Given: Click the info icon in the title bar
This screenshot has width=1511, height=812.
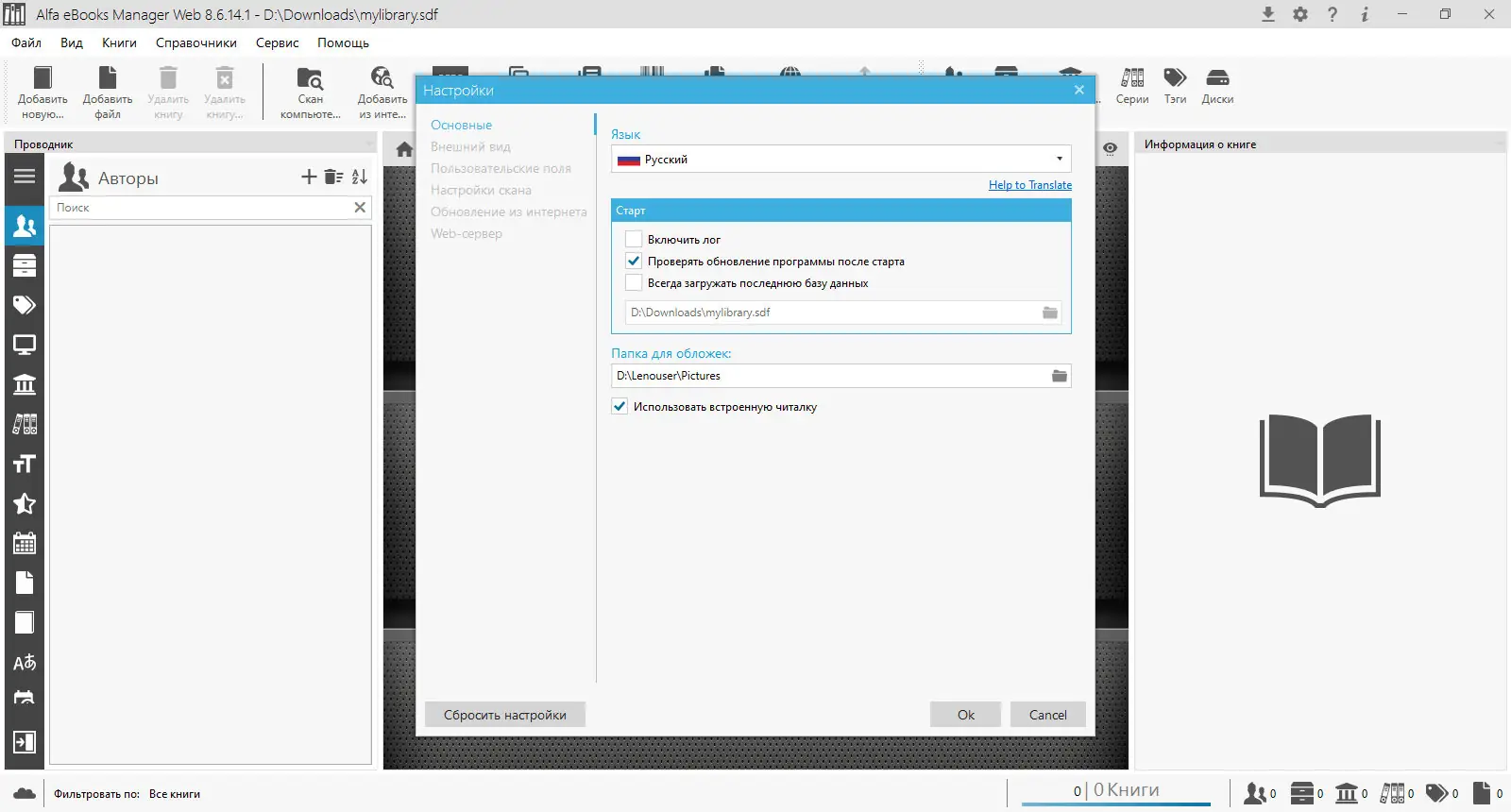Looking at the screenshot, I should (x=1365, y=14).
